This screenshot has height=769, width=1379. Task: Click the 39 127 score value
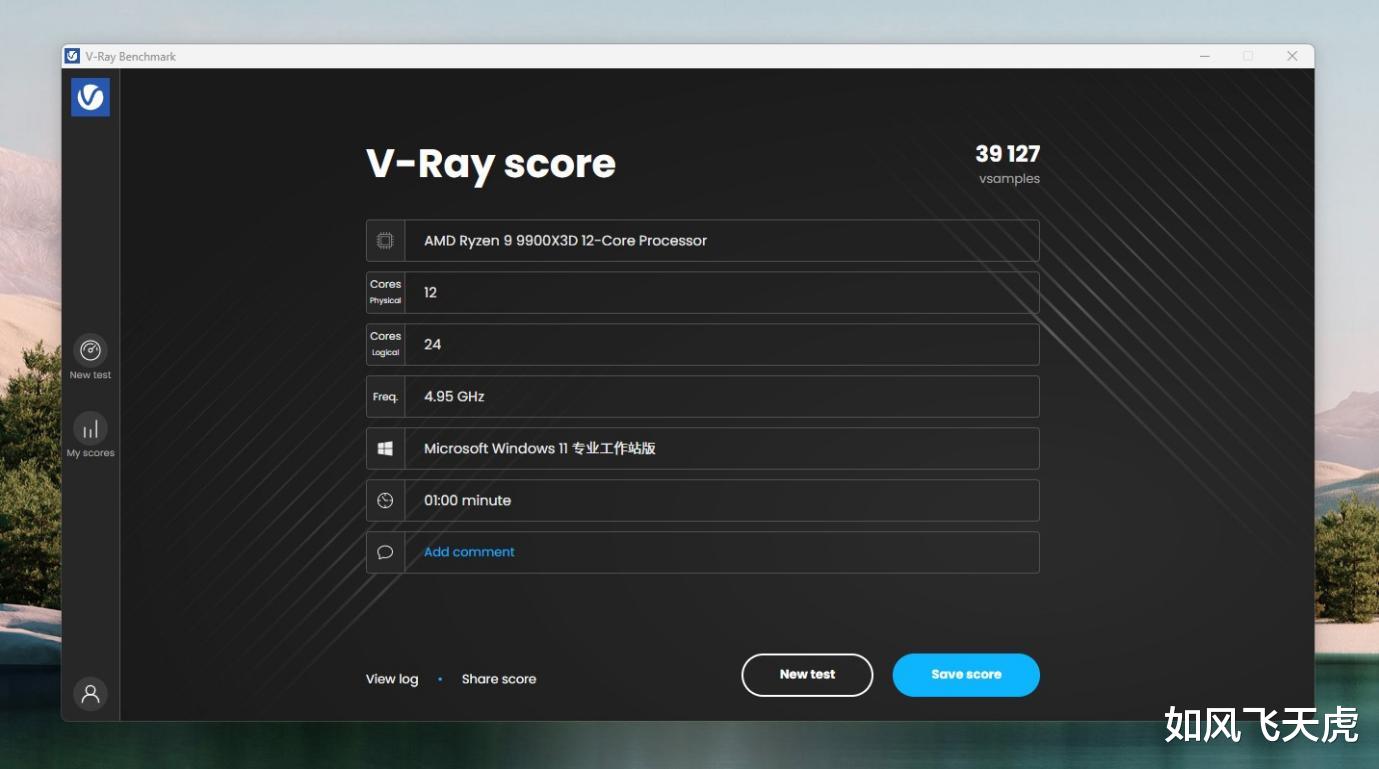pyautogui.click(x=1008, y=154)
